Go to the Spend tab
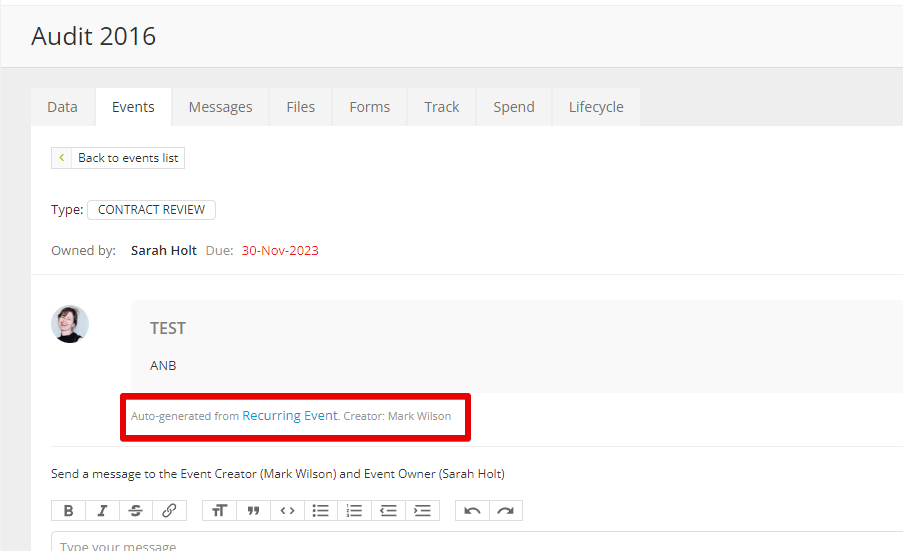This screenshot has width=903, height=551. click(x=514, y=107)
